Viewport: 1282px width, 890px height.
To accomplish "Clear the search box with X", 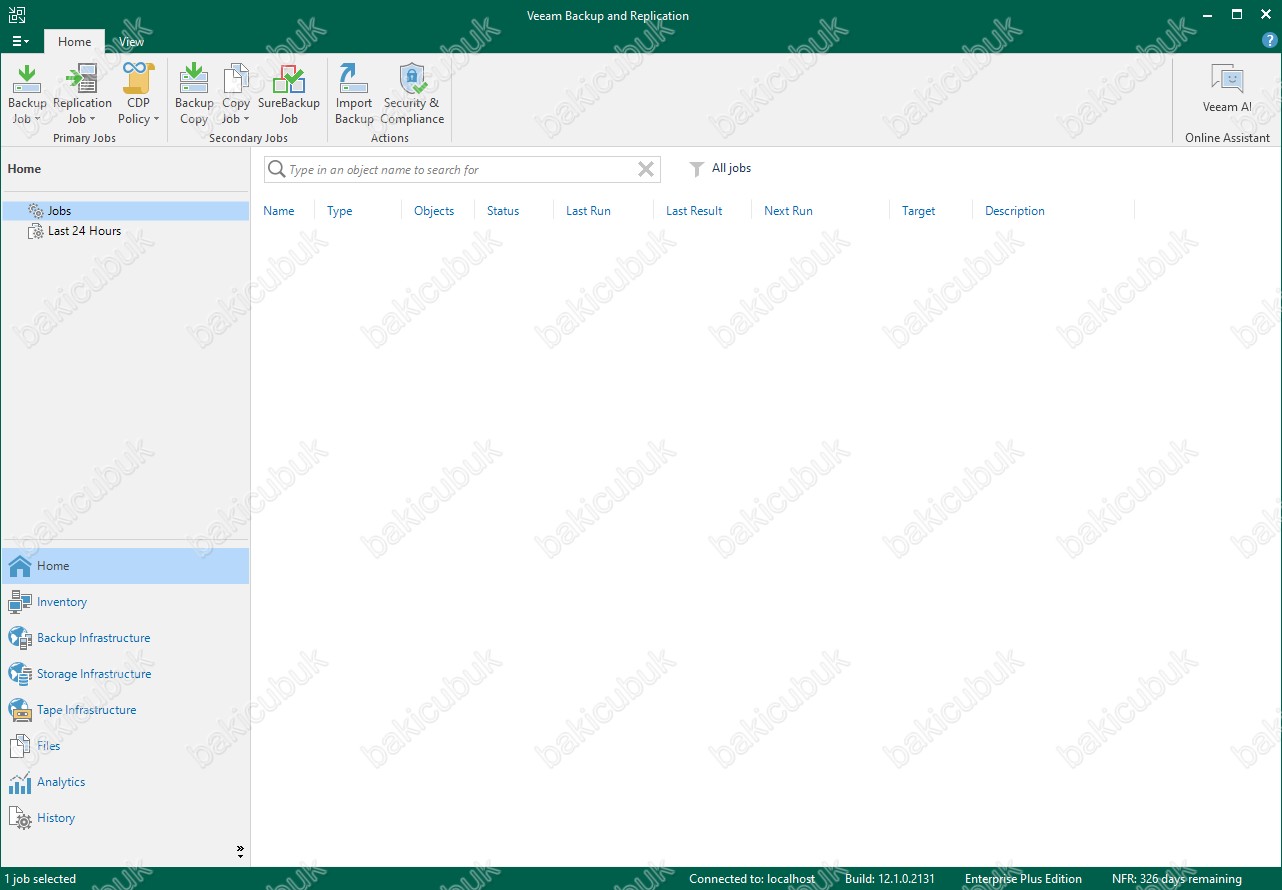I will point(646,170).
